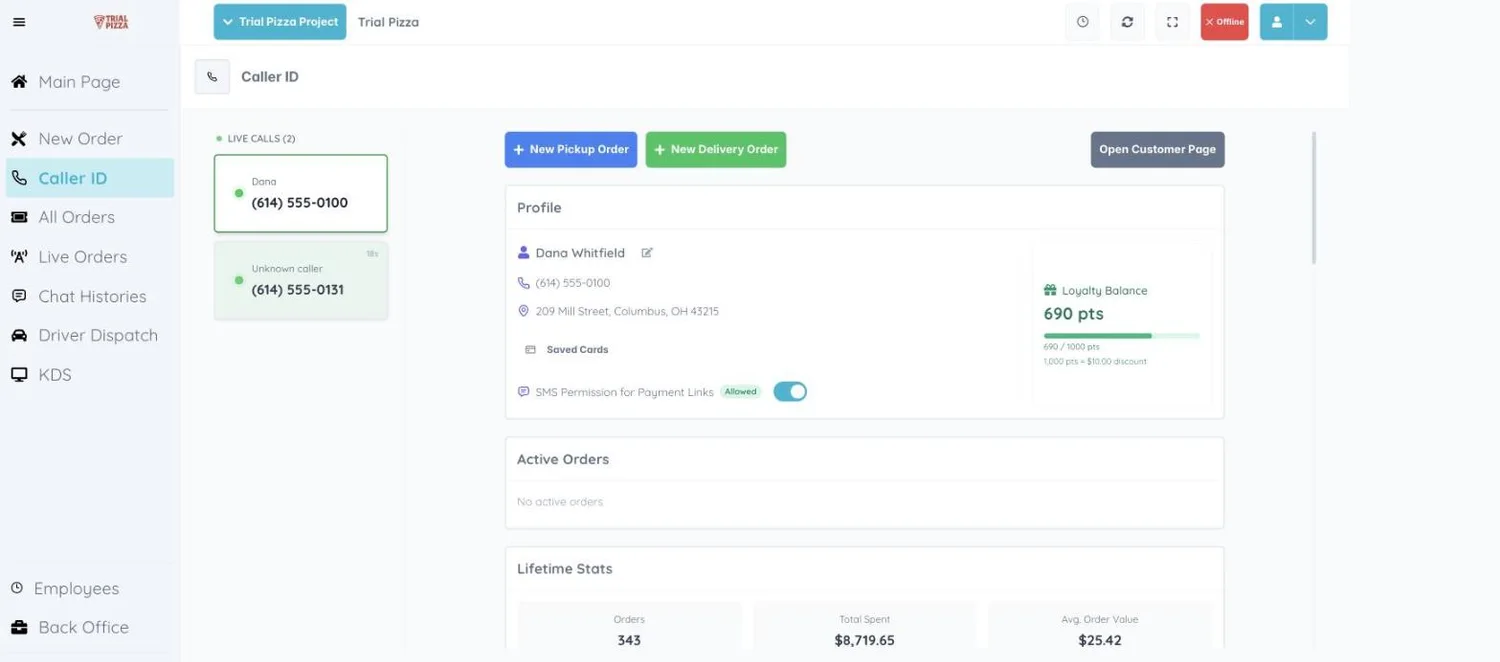
Task: Open Driver Dispatch in sidebar
Action: point(90,335)
